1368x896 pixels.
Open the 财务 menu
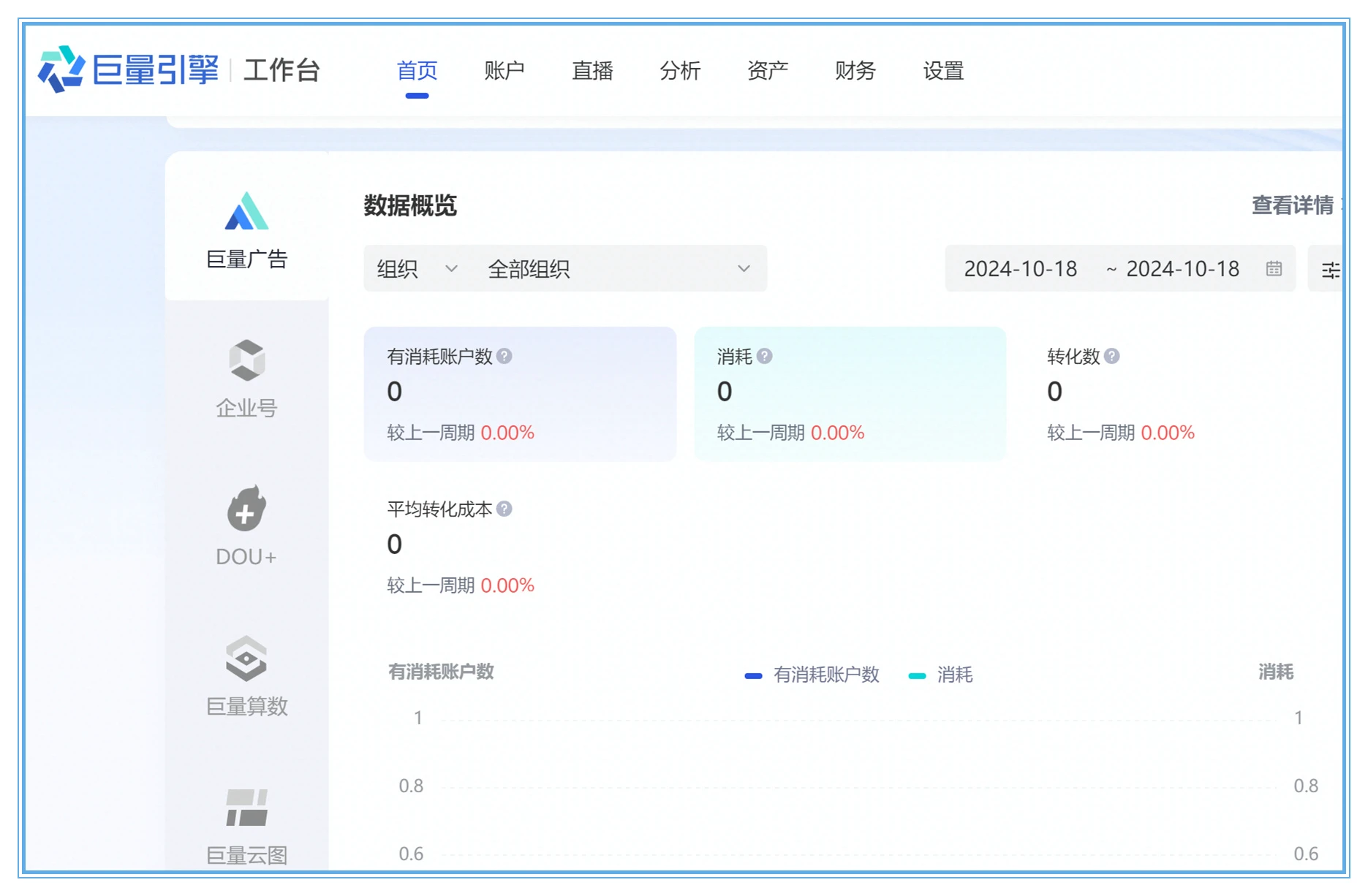[x=855, y=71]
